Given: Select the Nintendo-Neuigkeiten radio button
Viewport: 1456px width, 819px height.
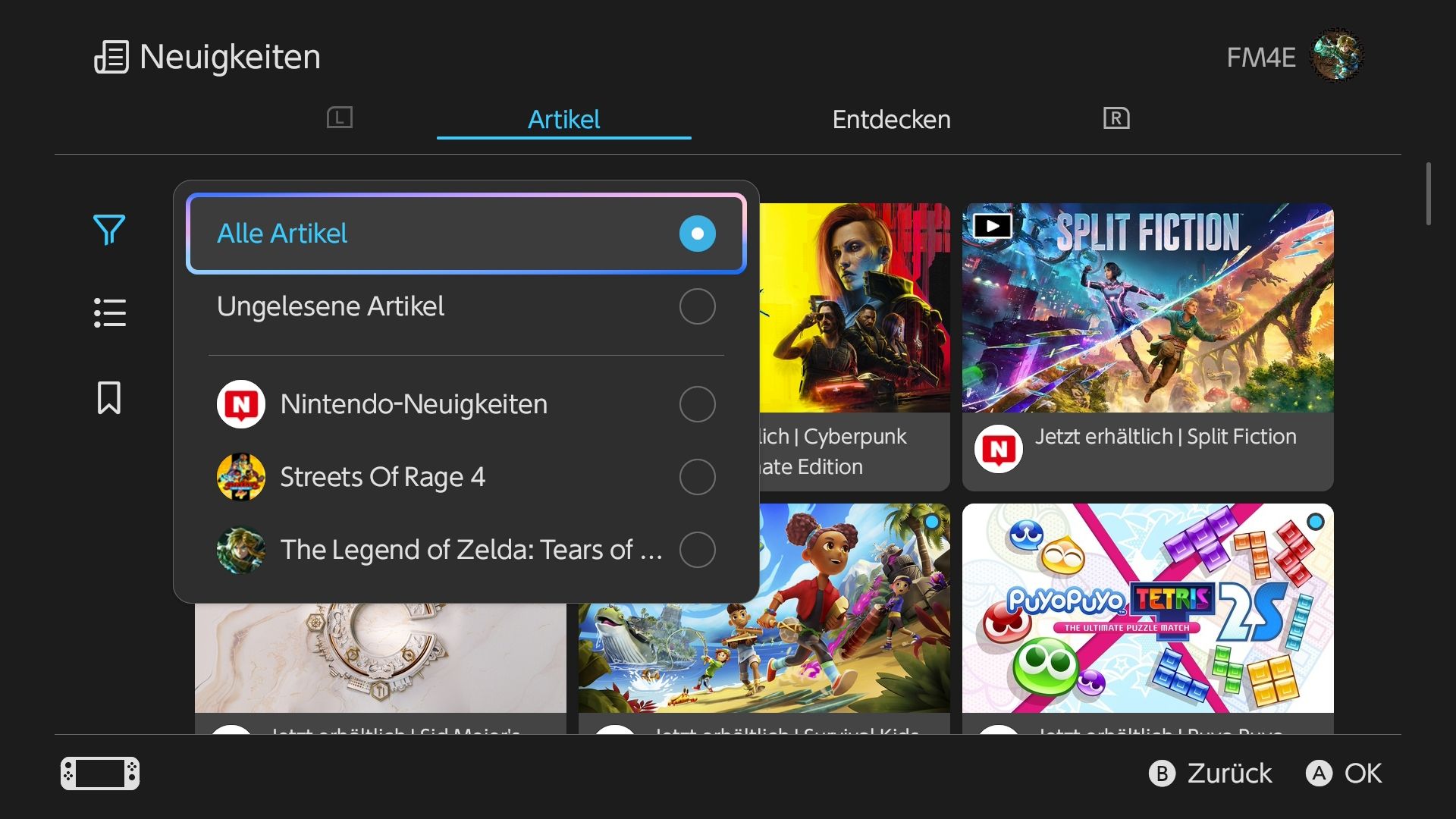Looking at the screenshot, I should point(698,404).
